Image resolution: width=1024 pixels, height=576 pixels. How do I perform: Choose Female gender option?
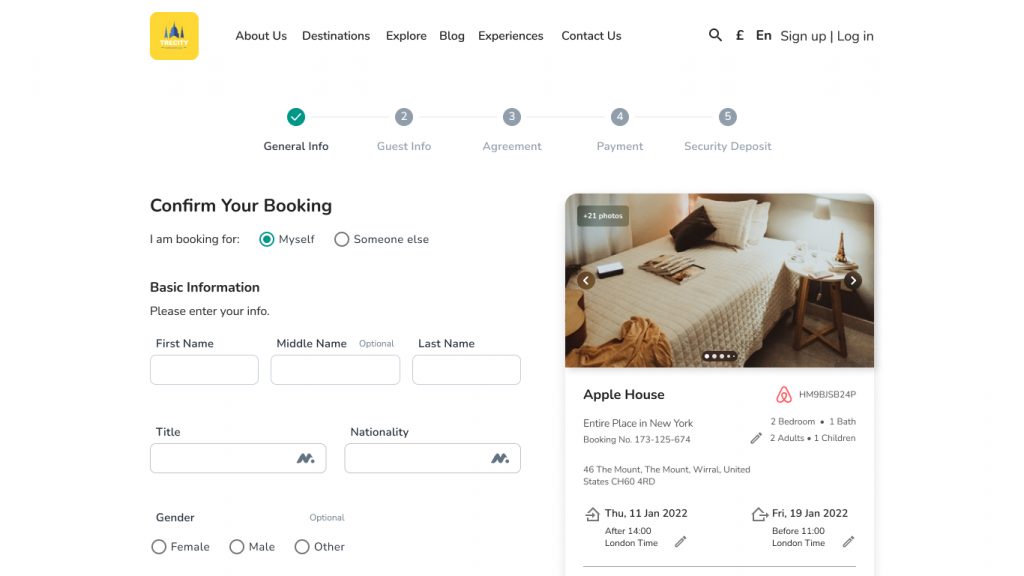(159, 547)
